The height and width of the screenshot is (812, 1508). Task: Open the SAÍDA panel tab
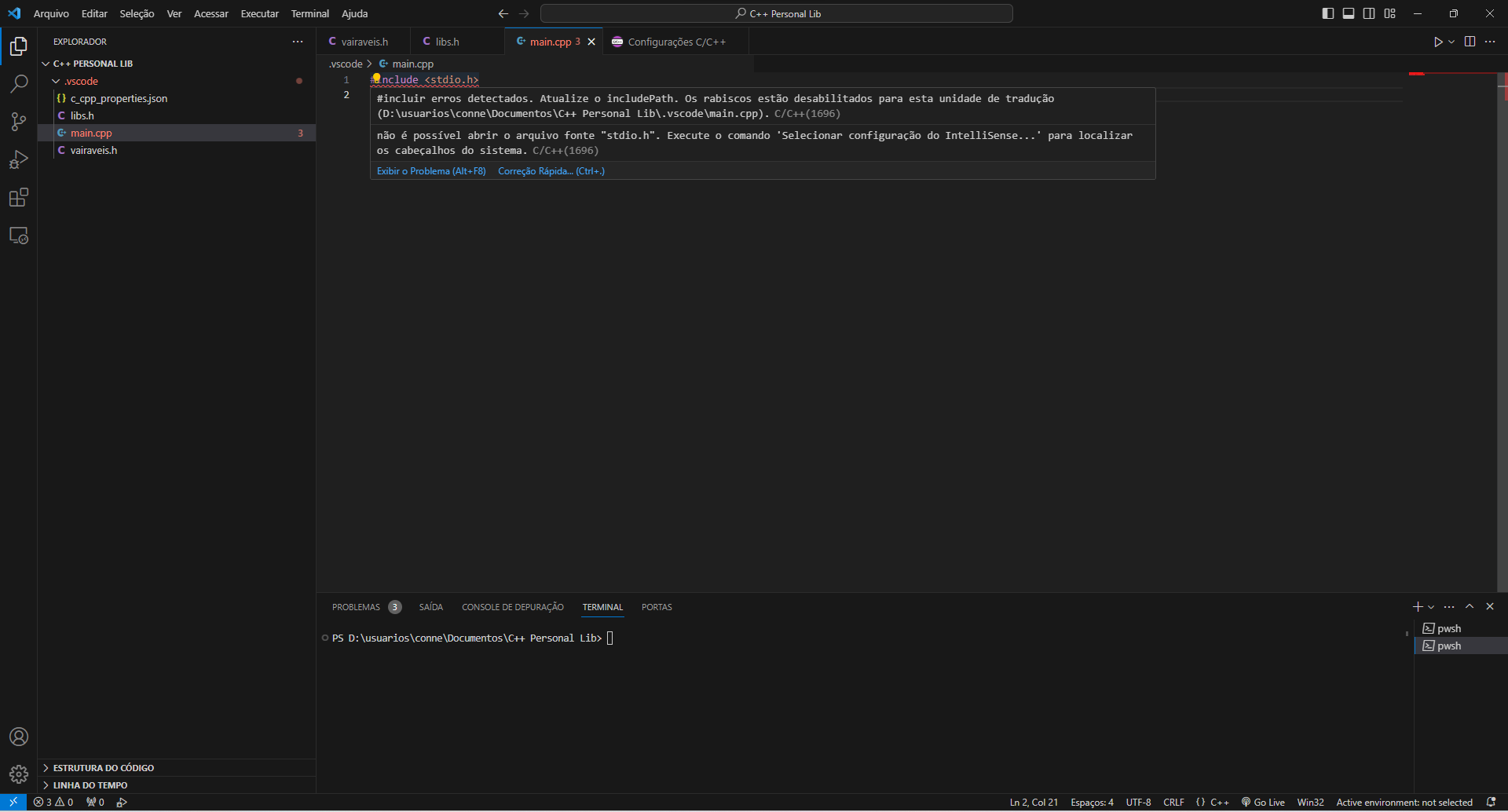[430, 607]
